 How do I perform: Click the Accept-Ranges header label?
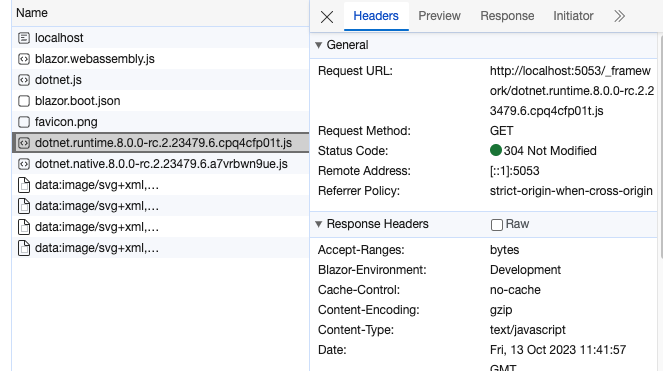[x=361, y=250]
